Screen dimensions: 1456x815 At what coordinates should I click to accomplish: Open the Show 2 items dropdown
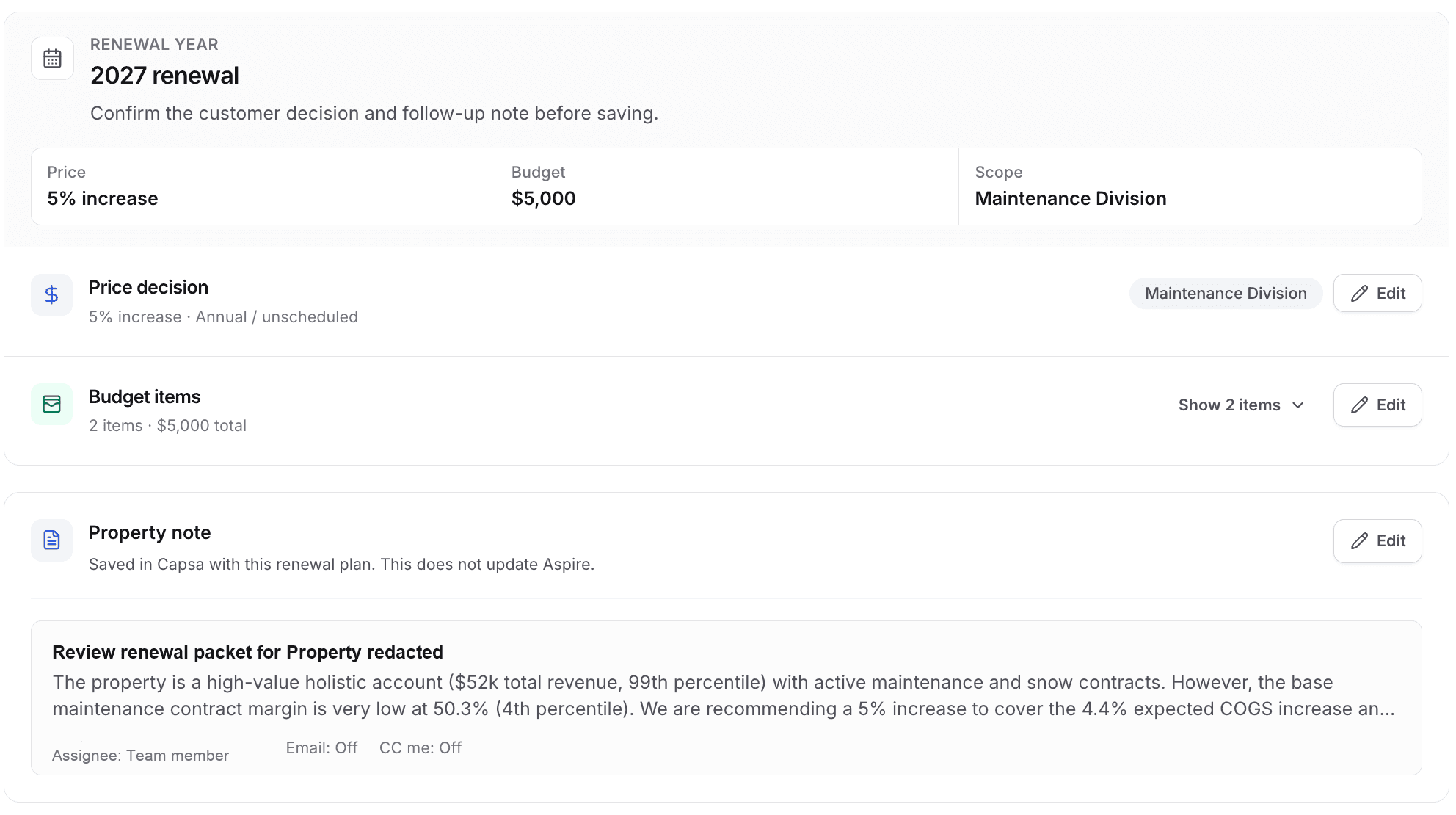(x=1241, y=405)
